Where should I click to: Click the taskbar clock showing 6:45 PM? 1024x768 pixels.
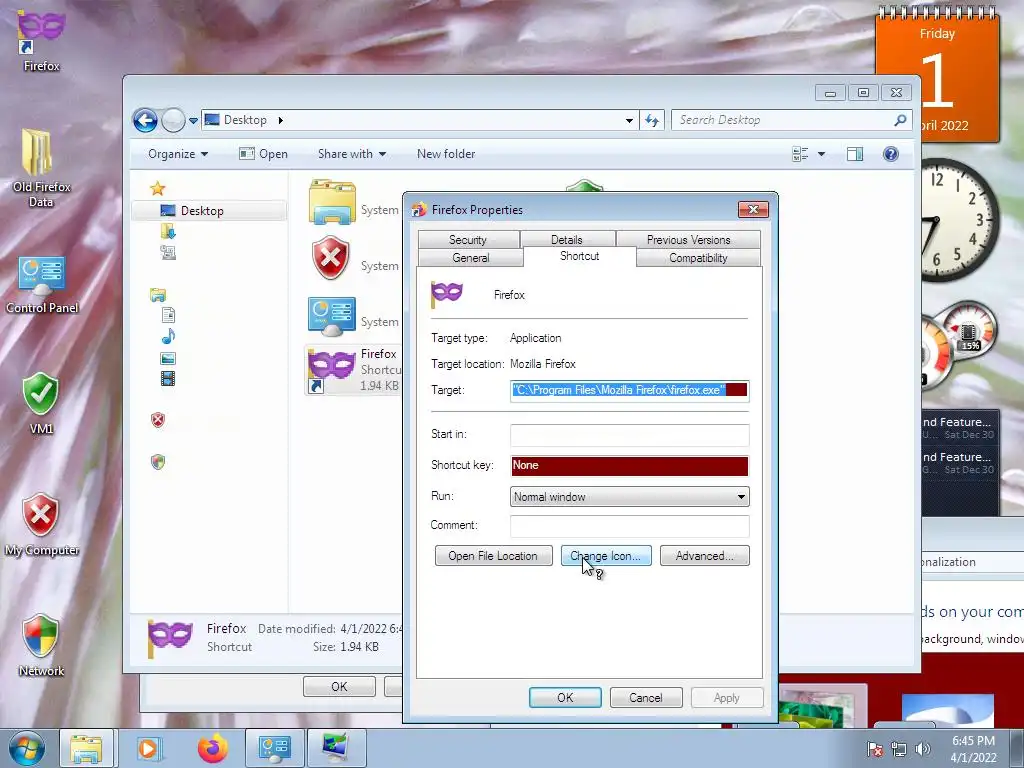click(973, 748)
